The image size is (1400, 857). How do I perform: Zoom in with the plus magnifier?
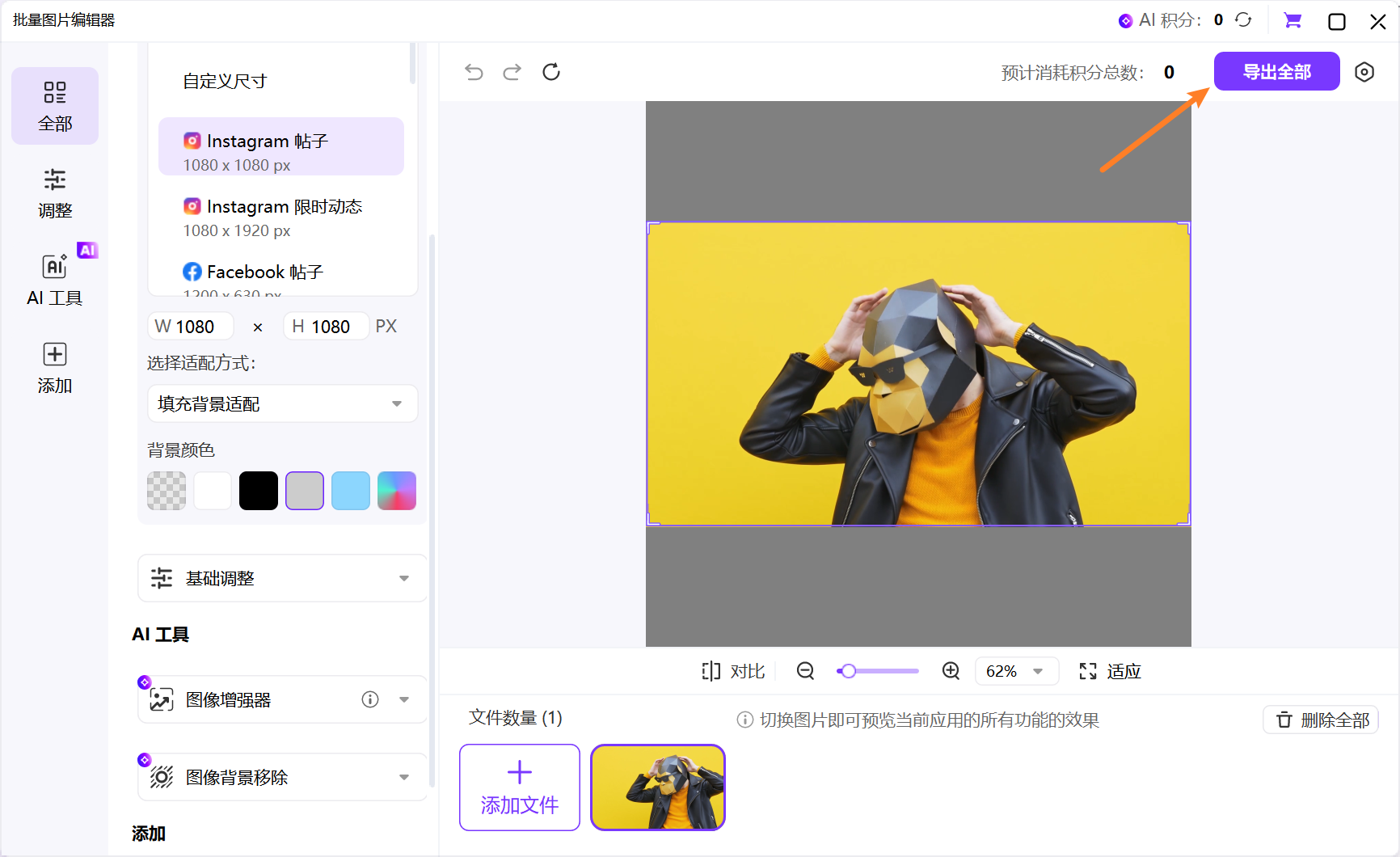pyautogui.click(x=951, y=671)
